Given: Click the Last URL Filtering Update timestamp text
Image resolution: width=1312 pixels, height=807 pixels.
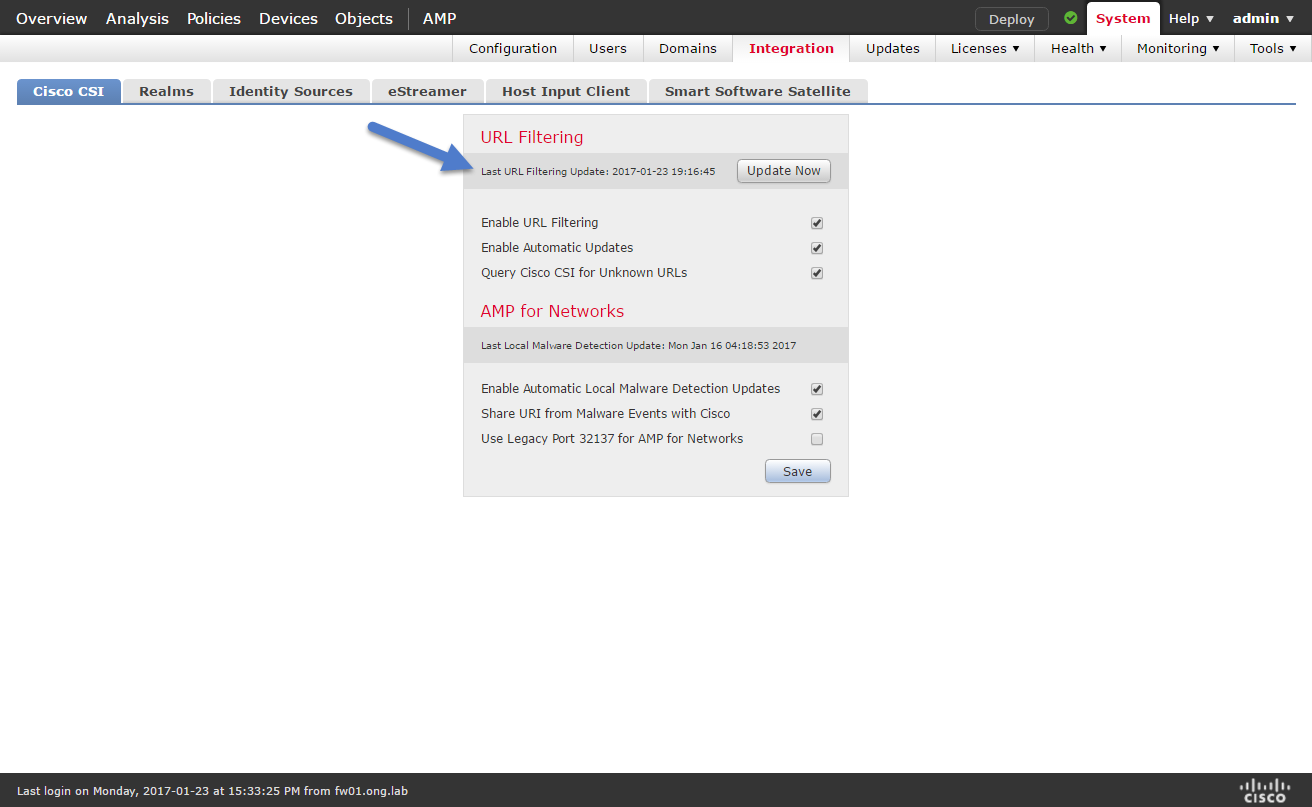Looking at the screenshot, I should [598, 172].
